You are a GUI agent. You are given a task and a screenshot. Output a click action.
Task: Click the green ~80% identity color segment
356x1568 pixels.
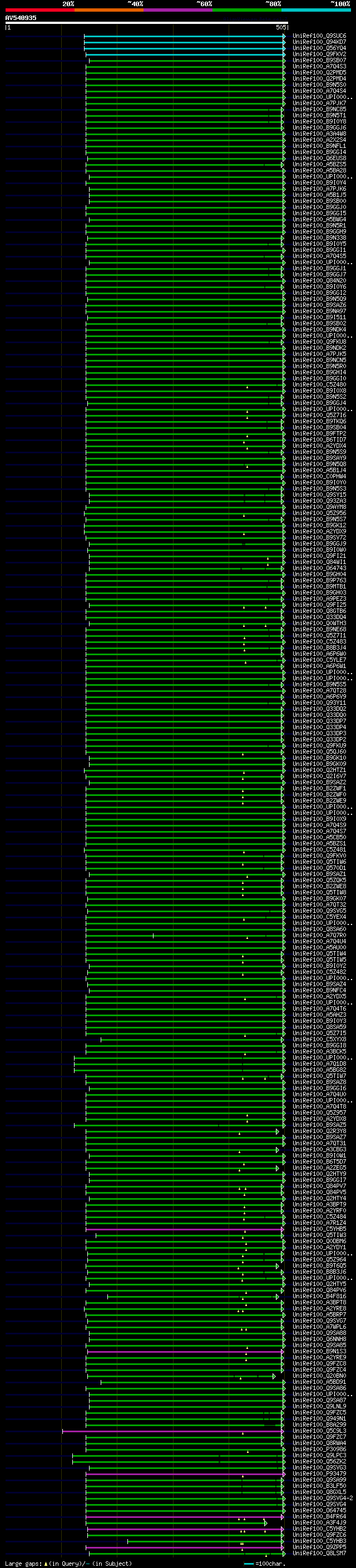247,10
